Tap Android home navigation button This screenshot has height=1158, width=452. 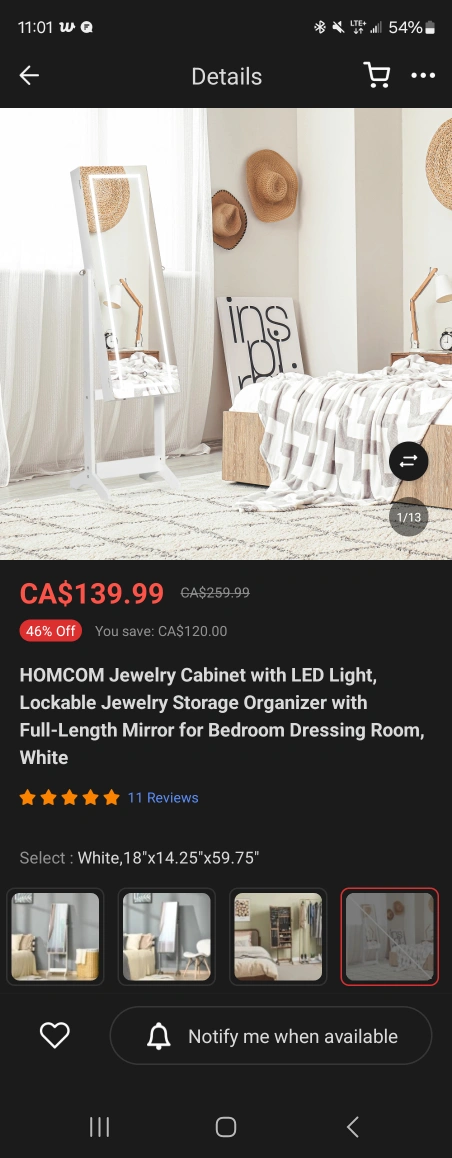(226, 1126)
